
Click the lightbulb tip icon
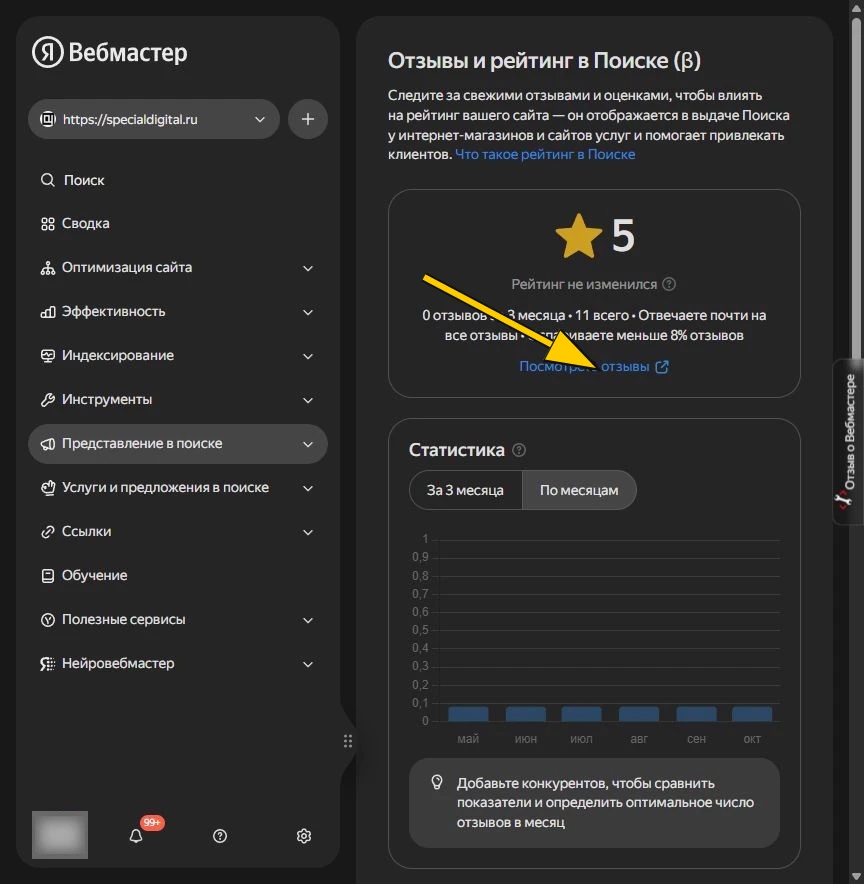437,782
